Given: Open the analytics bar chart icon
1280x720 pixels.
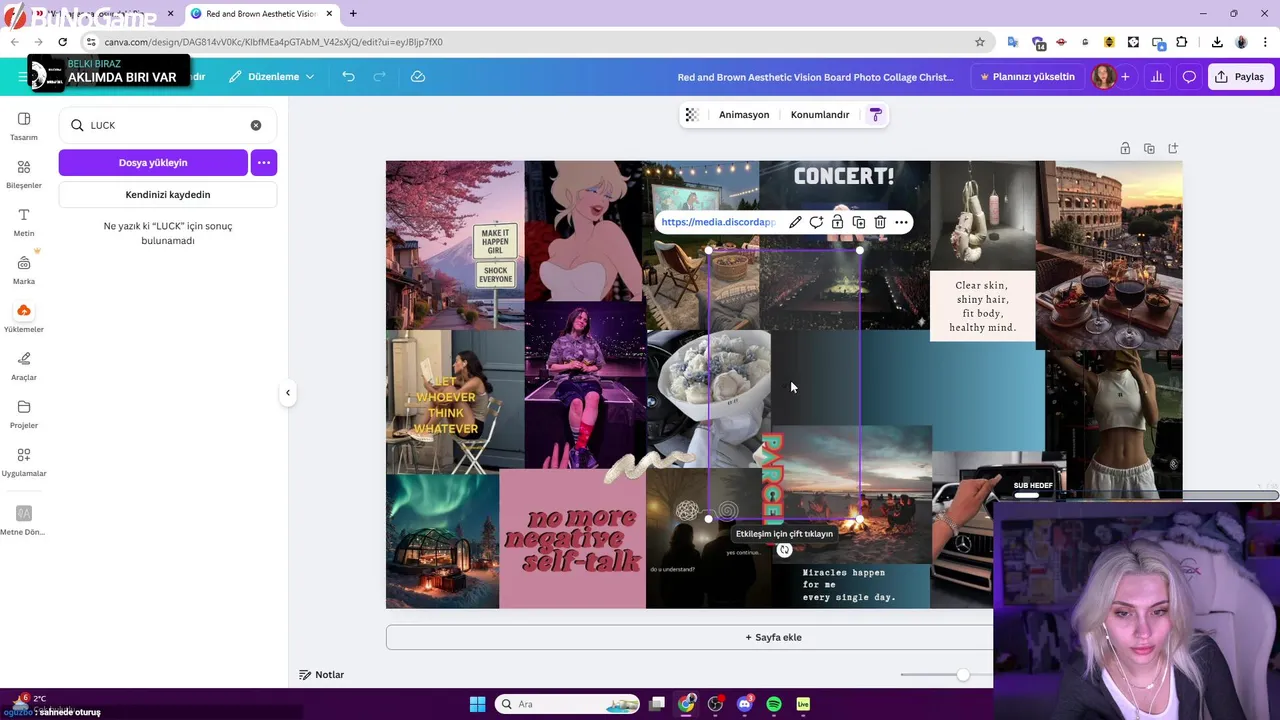Looking at the screenshot, I should pyautogui.click(x=1157, y=77).
